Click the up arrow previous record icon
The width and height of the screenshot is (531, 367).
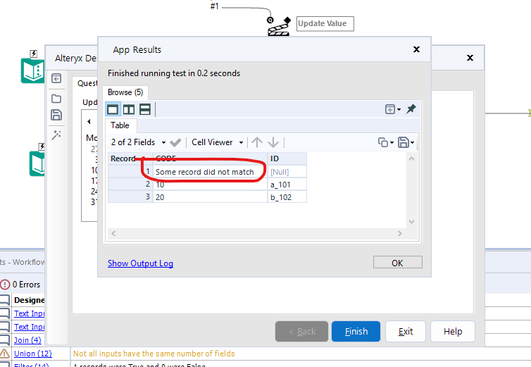257,143
